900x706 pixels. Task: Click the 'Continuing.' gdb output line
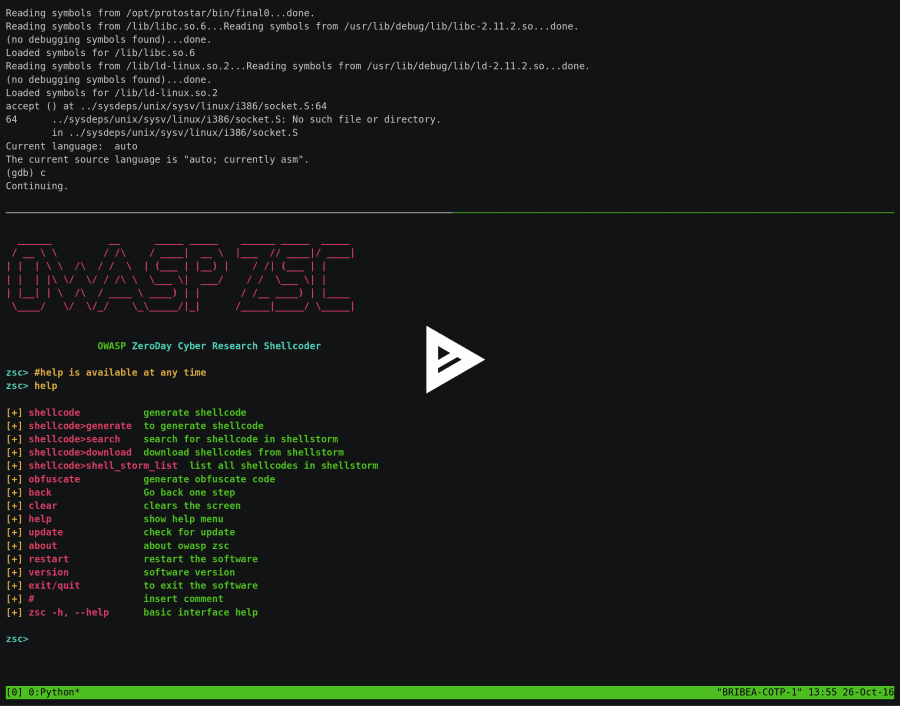[37, 186]
